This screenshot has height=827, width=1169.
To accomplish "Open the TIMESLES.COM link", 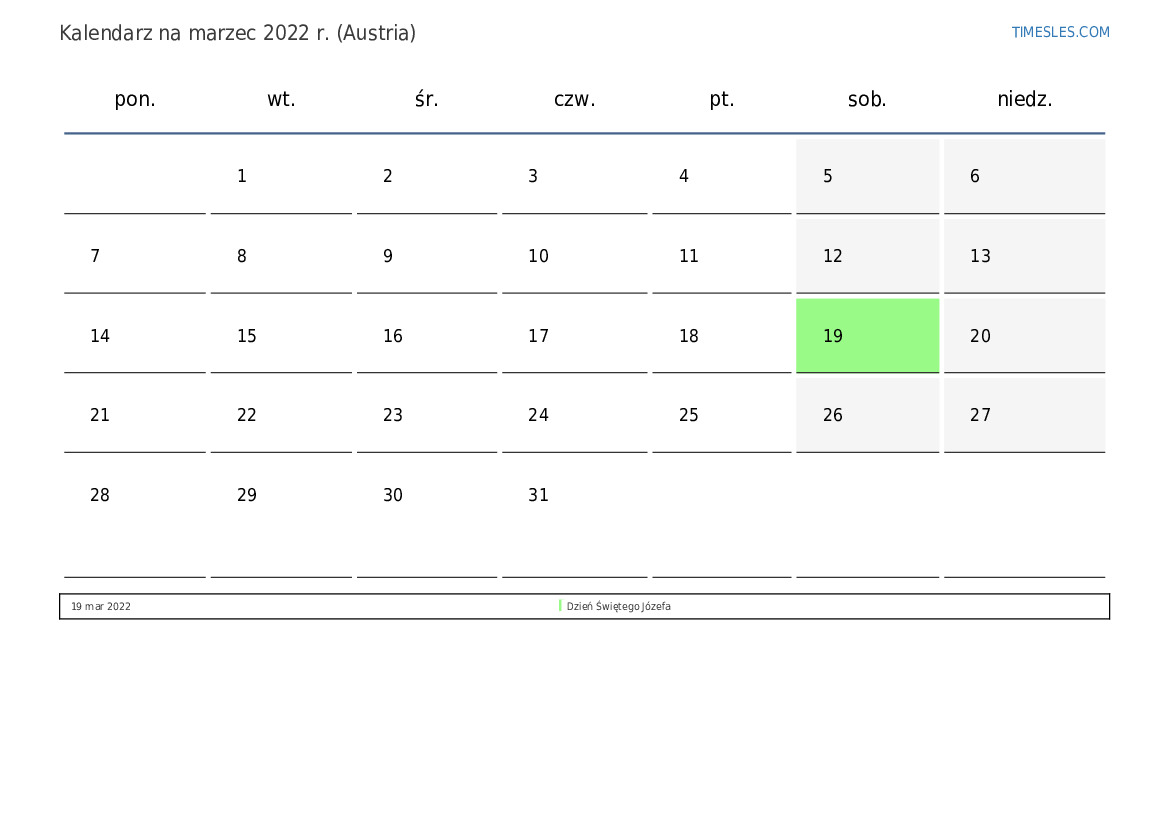I will (1060, 32).
